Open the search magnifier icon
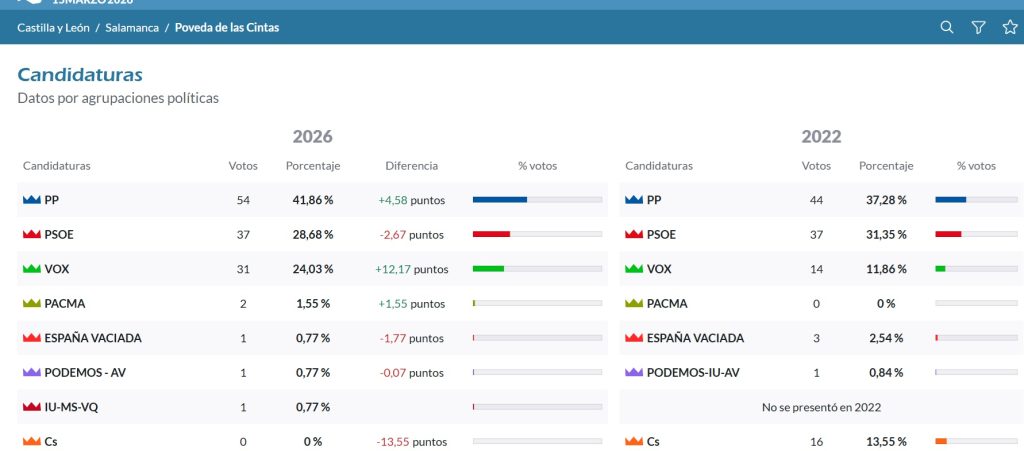The image size is (1024, 451). (x=946, y=27)
